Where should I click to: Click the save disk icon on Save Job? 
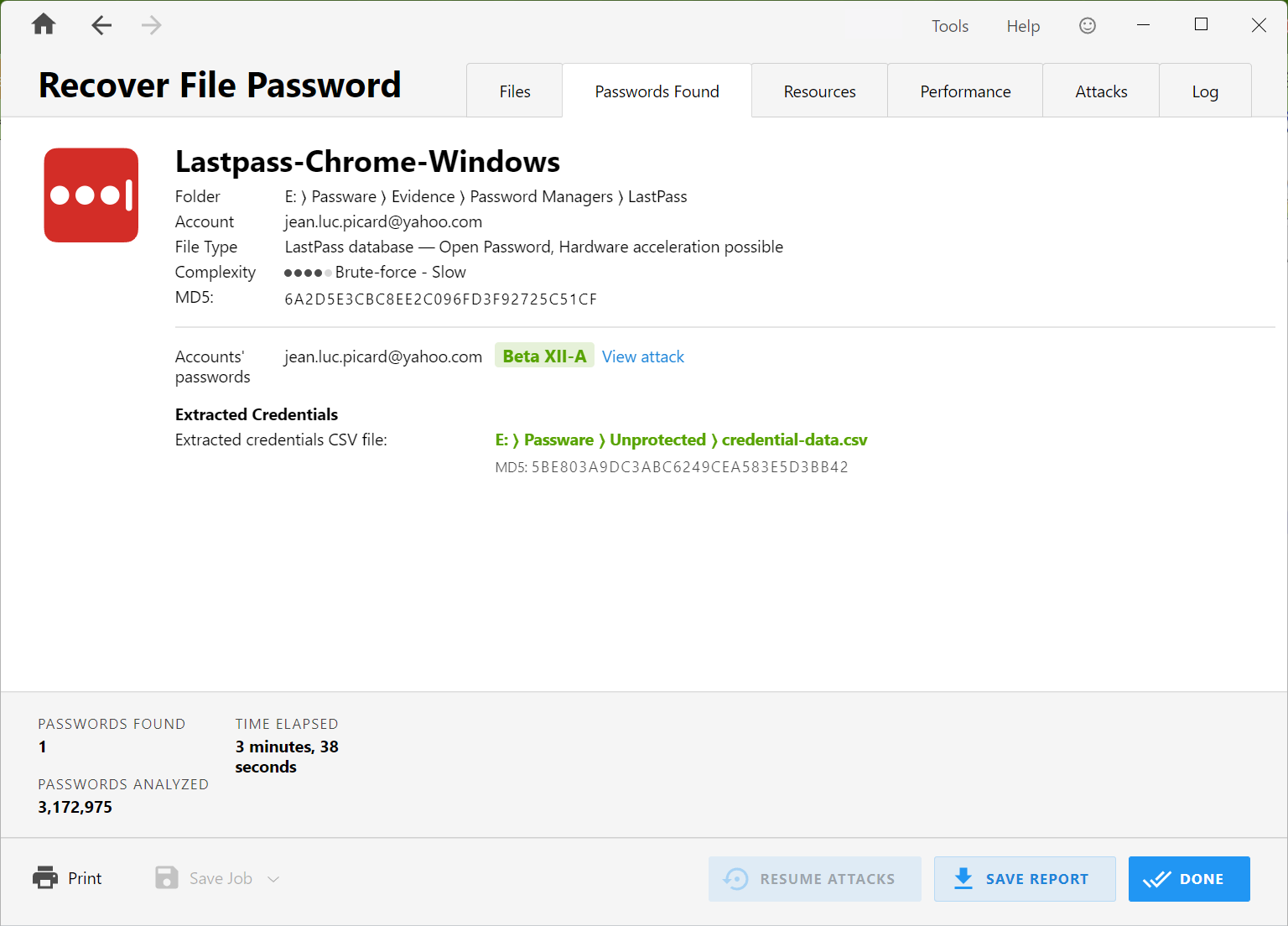click(167, 877)
